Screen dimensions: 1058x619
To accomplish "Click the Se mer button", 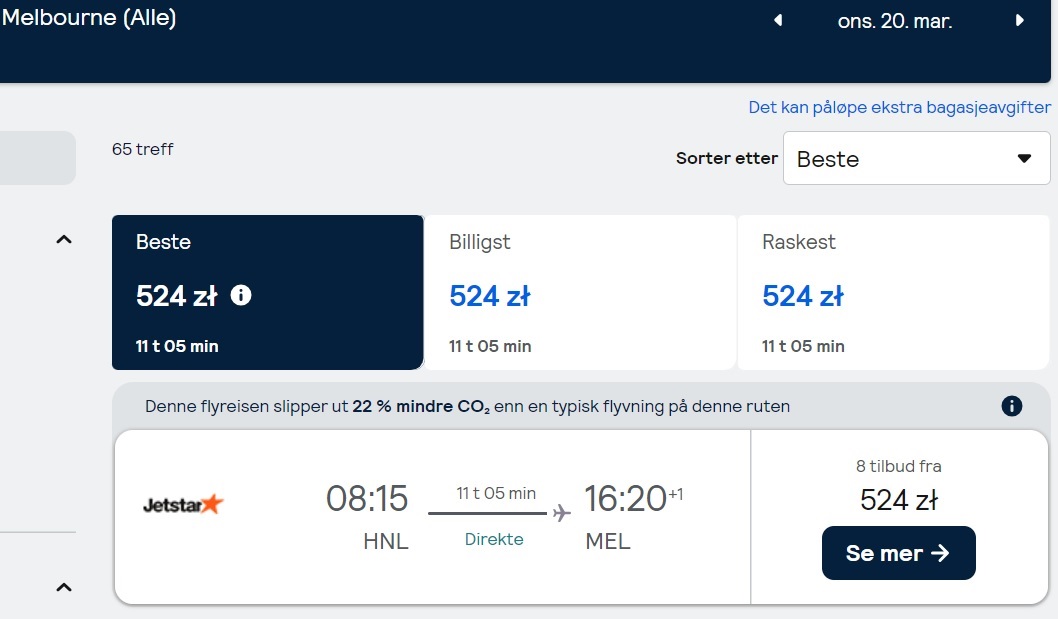I will pos(899,553).
